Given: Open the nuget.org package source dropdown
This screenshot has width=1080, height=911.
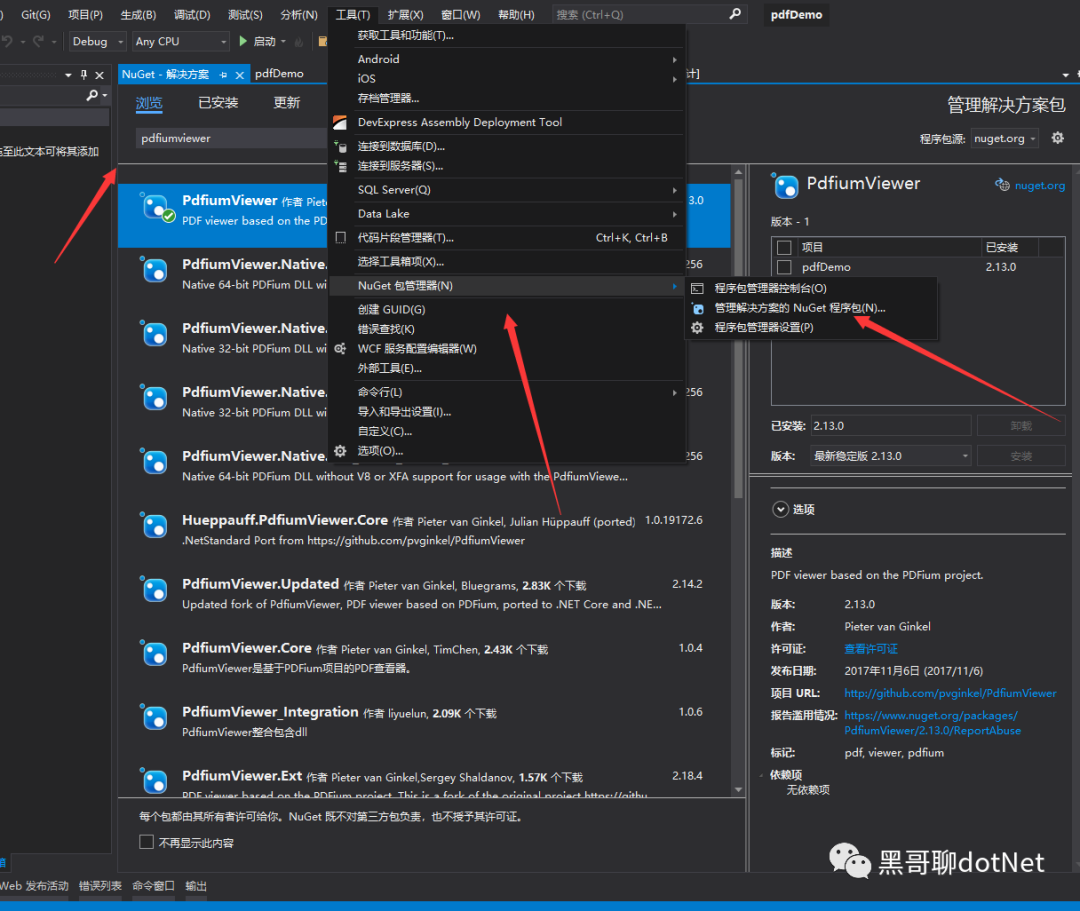Looking at the screenshot, I should (x=1004, y=138).
